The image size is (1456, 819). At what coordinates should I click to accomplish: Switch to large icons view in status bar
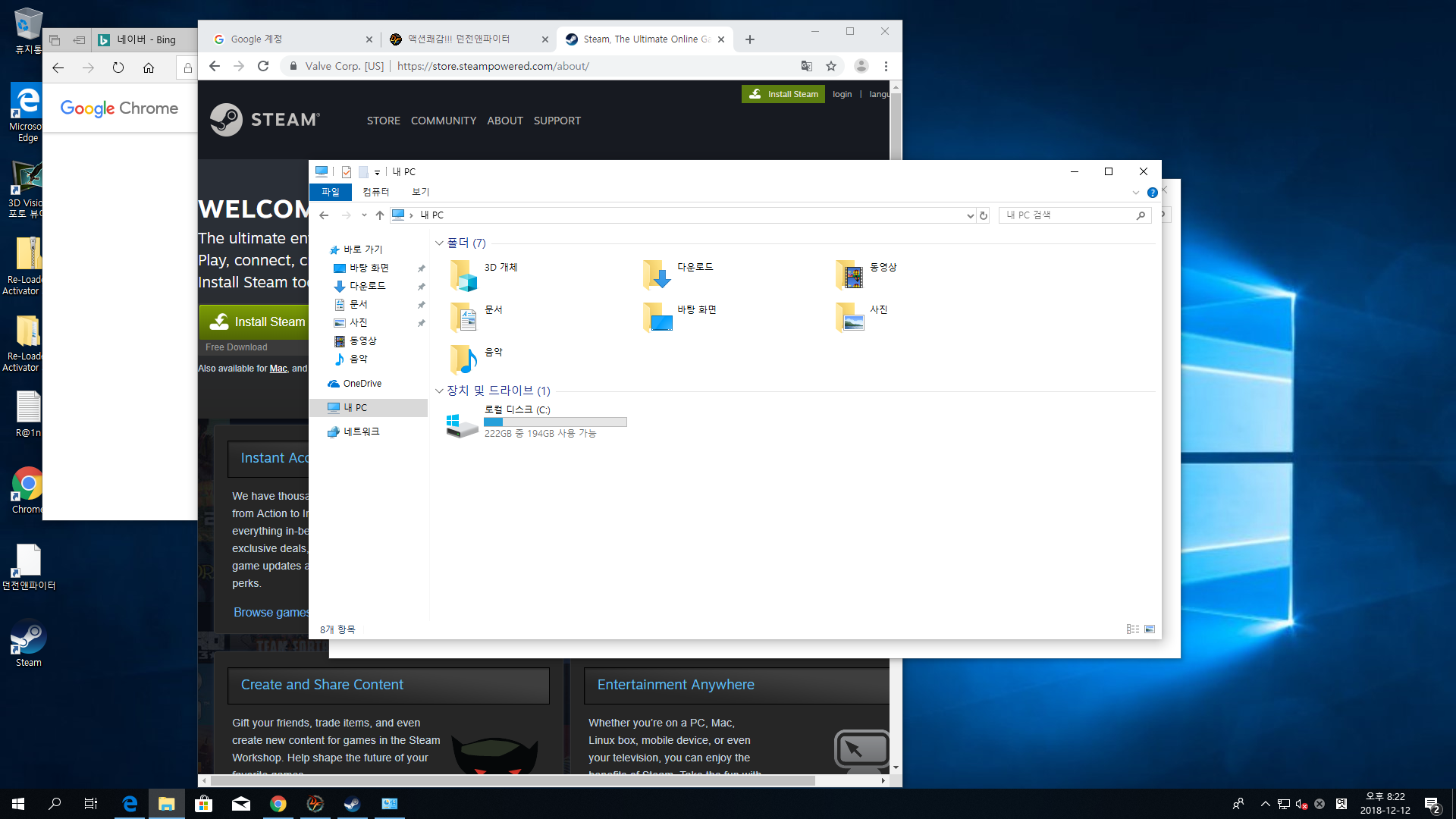tap(1150, 629)
